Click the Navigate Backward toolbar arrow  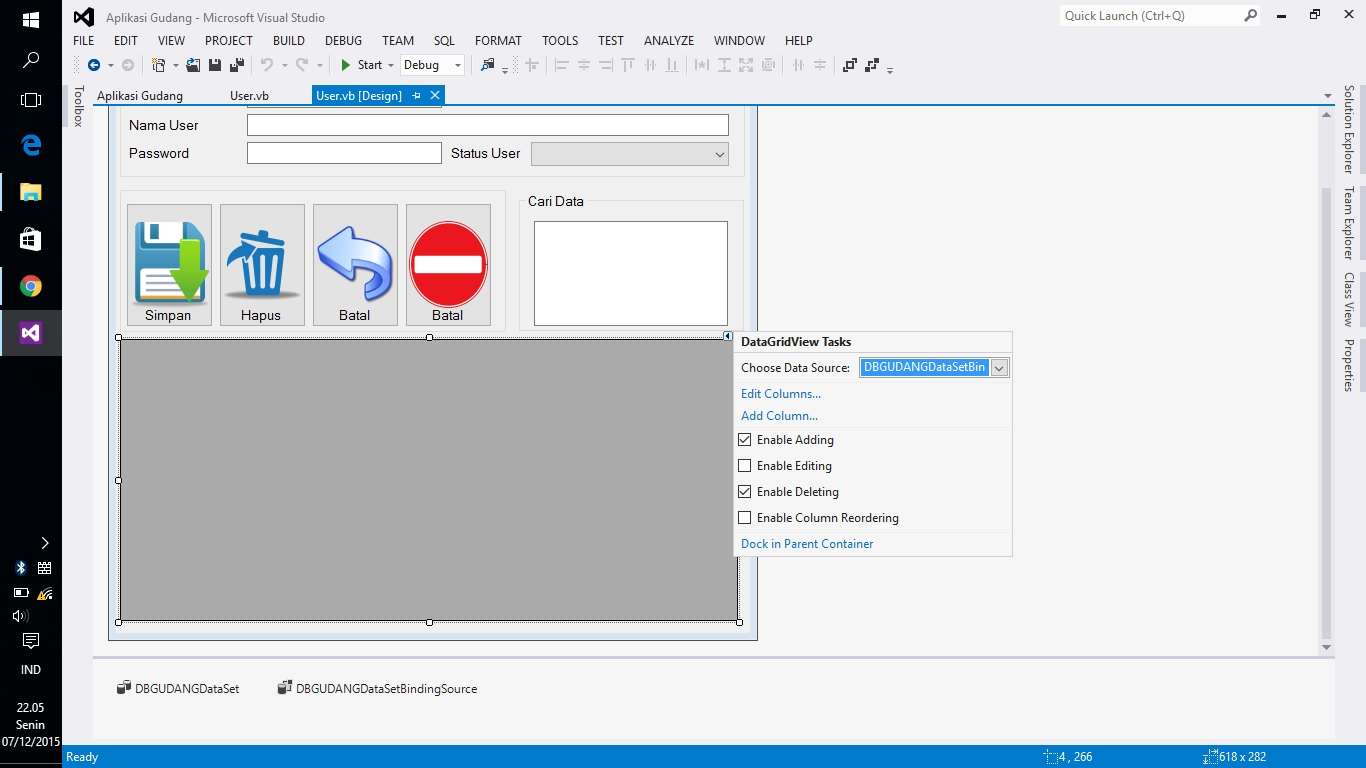94,65
